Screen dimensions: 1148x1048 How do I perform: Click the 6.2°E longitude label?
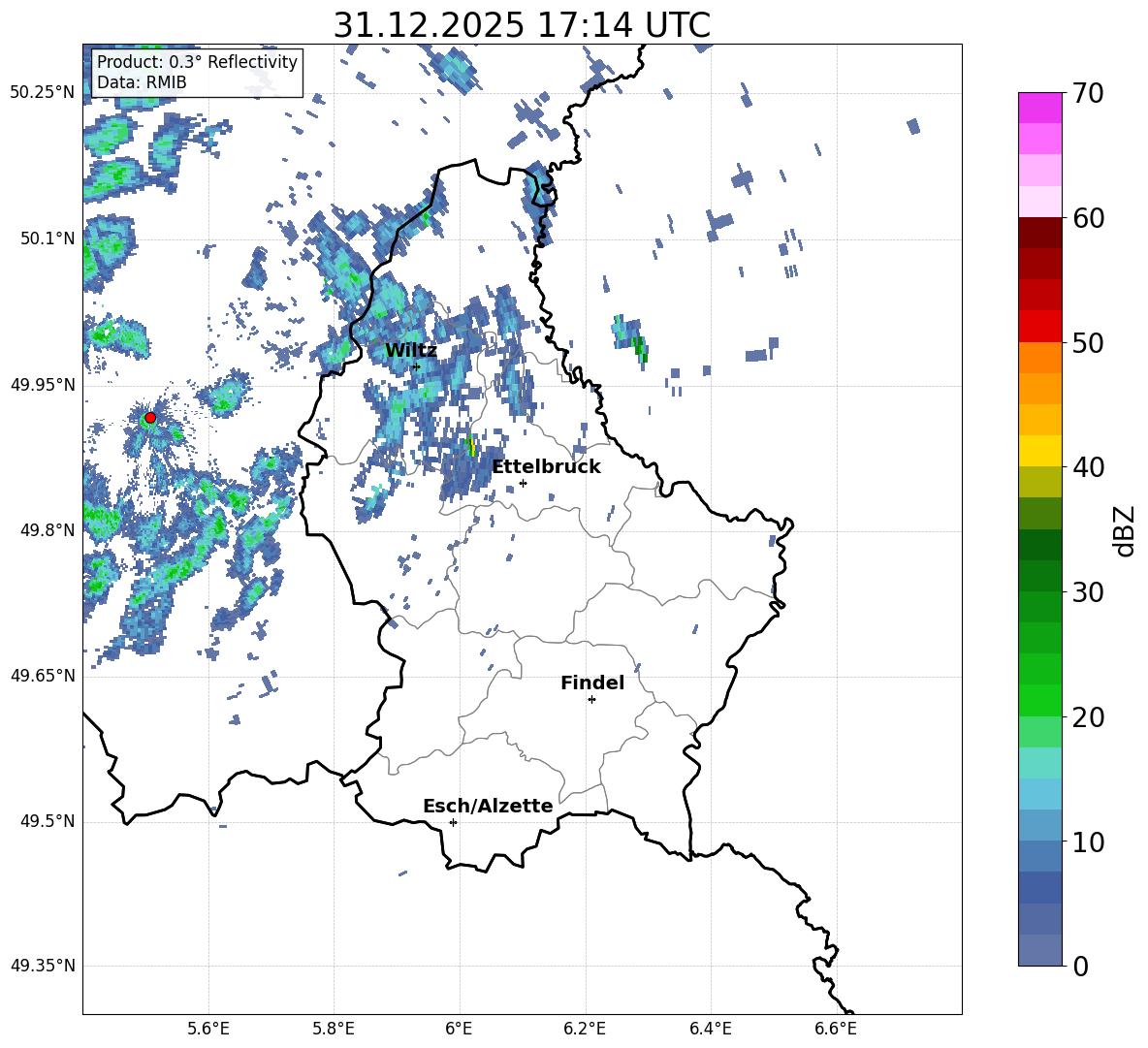tap(585, 1029)
